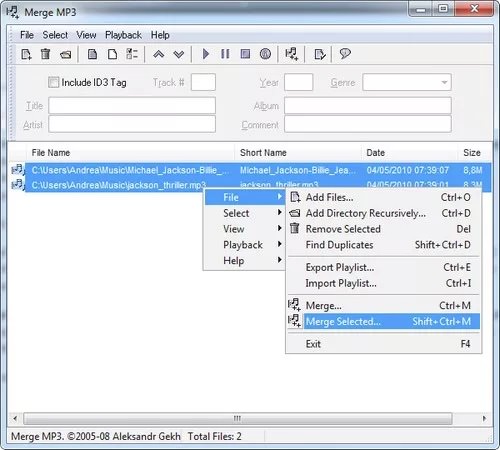Close the Merge MP3 window
The height and width of the screenshot is (450, 500).
474,9
